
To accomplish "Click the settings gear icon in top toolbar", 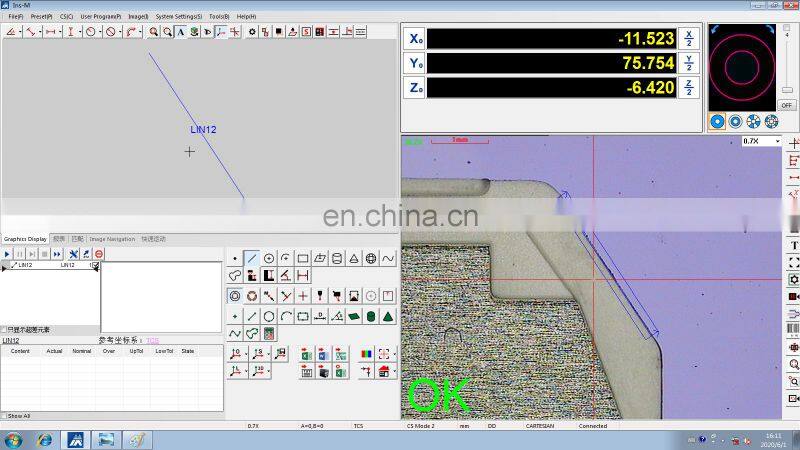I will (252, 31).
